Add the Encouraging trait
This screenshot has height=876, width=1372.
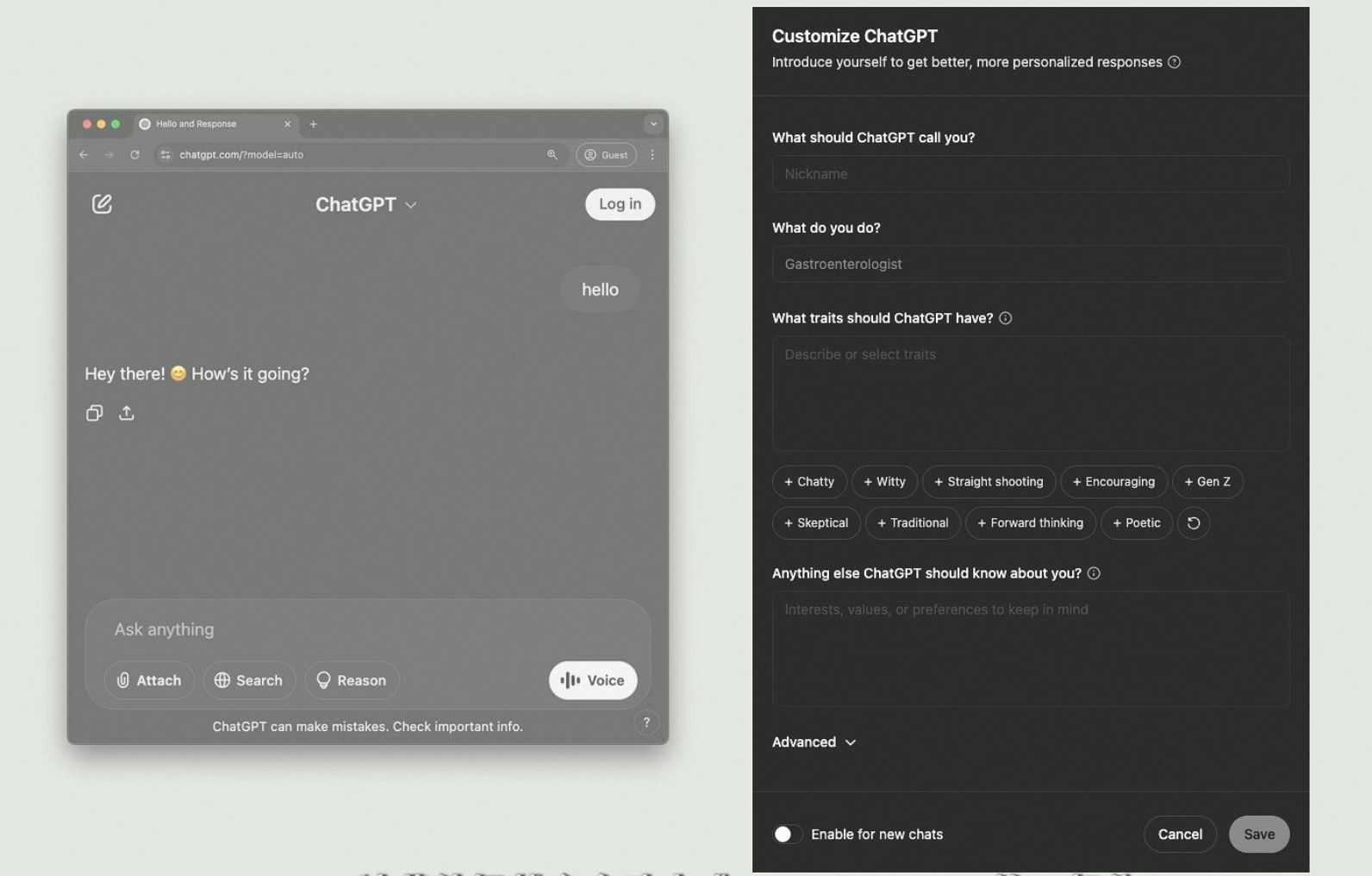click(1113, 482)
